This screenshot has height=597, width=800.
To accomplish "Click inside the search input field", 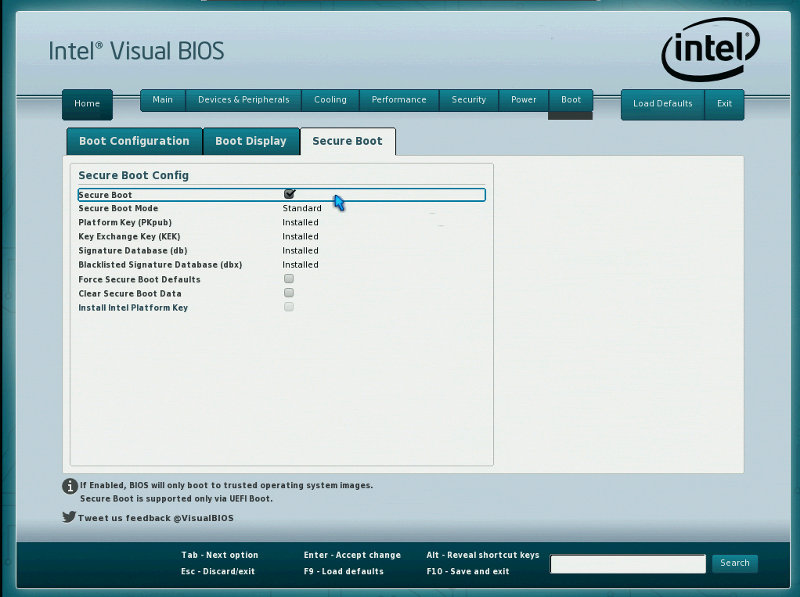I will pos(627,563).
